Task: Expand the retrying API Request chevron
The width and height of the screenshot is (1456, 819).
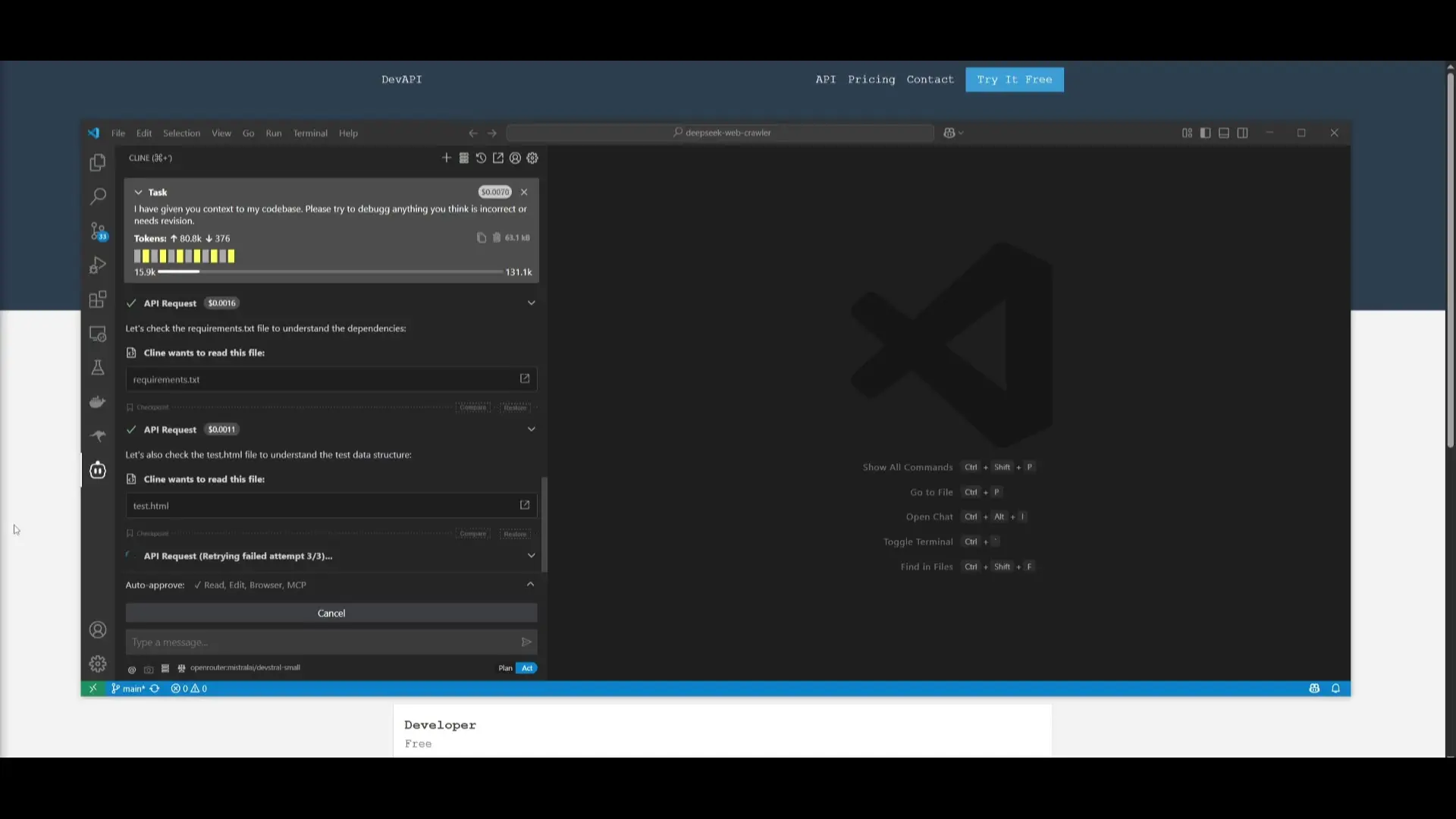Action: coord(532,556)
